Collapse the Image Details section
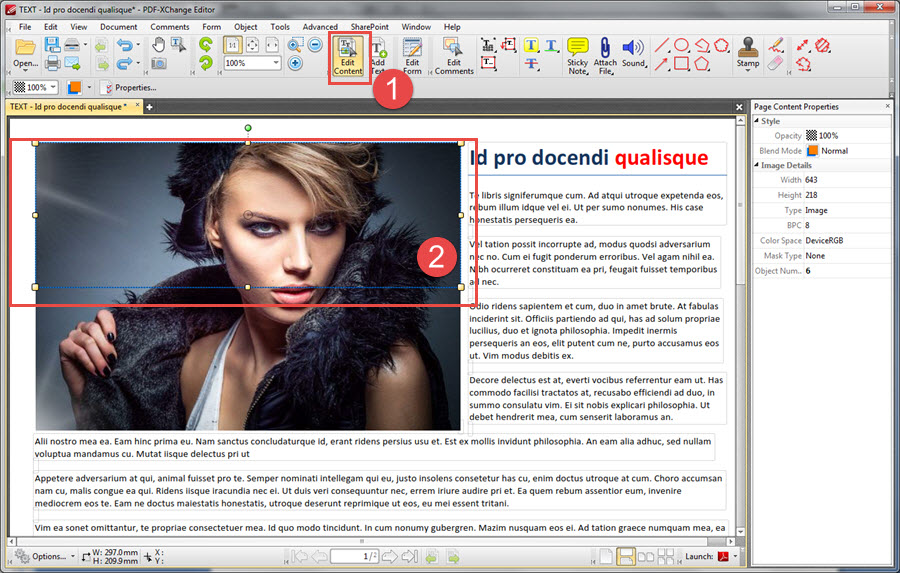The width and height of the screenshot is (900, 573). coord(757,165)
